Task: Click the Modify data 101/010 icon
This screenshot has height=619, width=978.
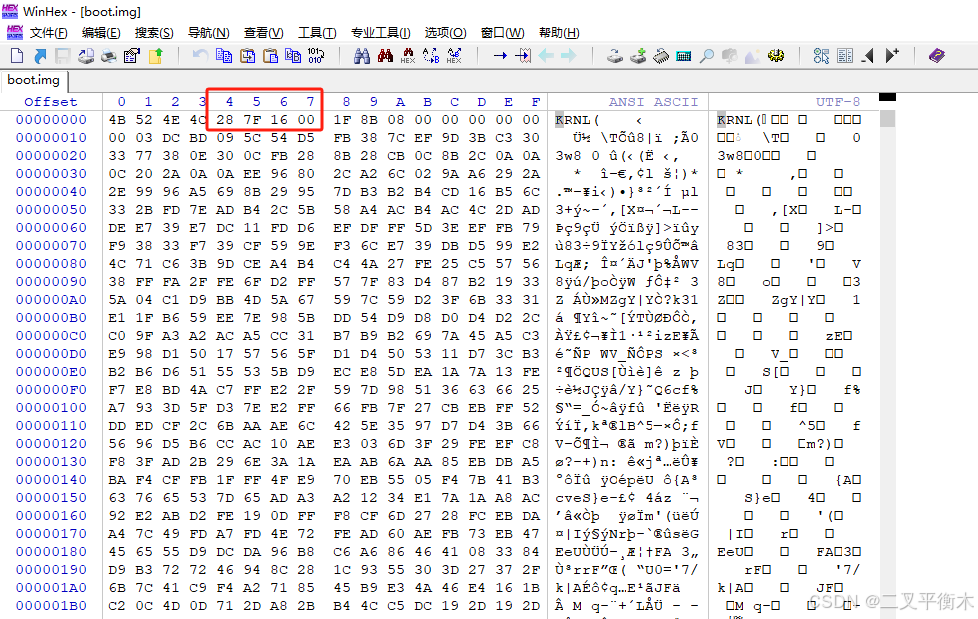Action: pos(316,56)
